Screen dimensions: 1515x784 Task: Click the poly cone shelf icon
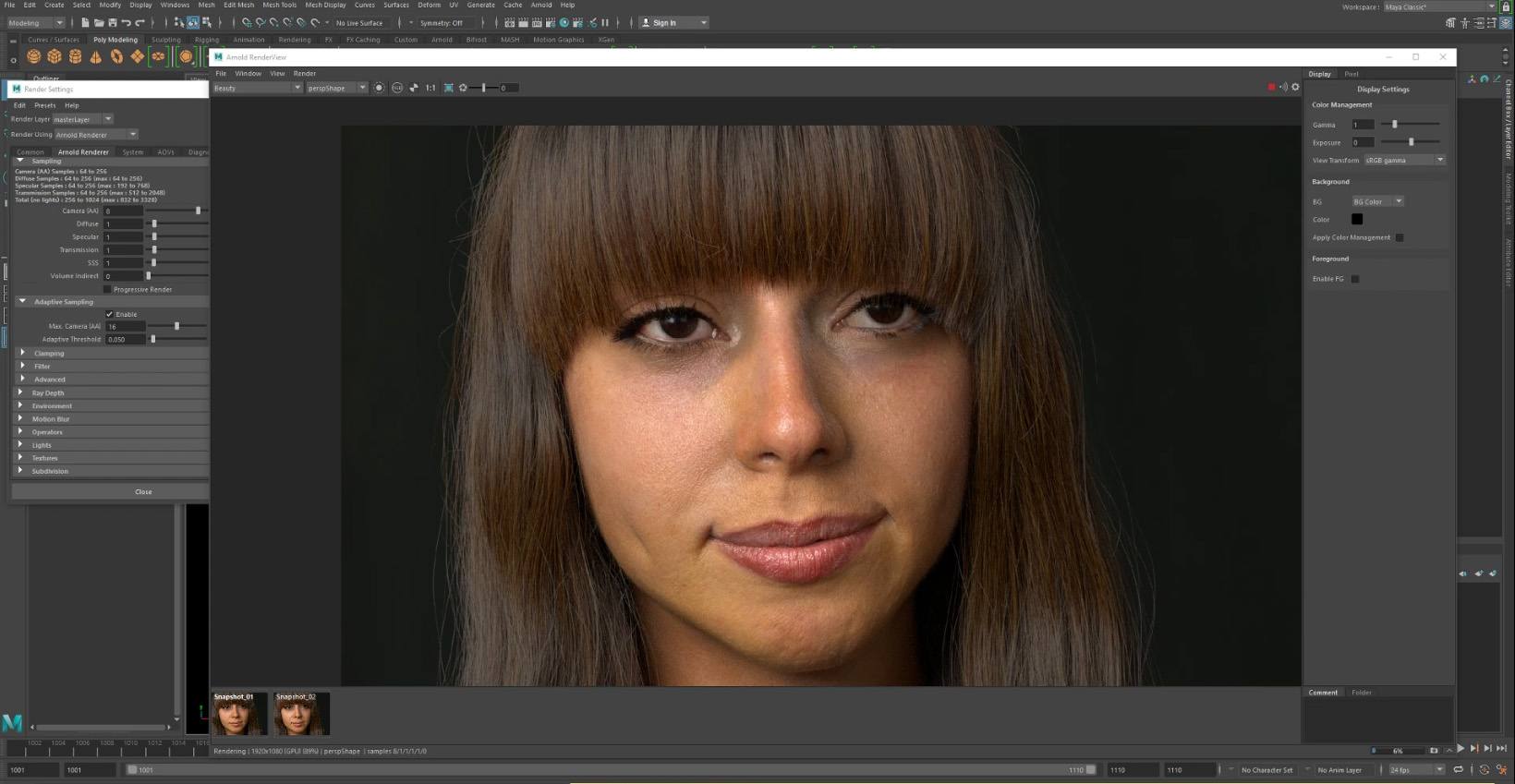pyautogui.click(x=96, y=57)
